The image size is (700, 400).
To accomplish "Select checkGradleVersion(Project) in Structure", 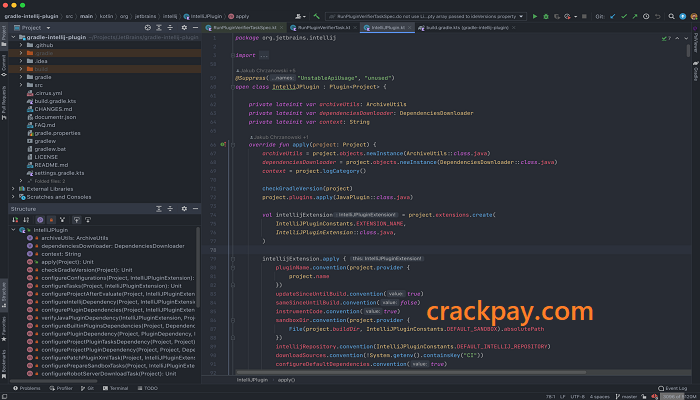I will [x=87, y=270].
